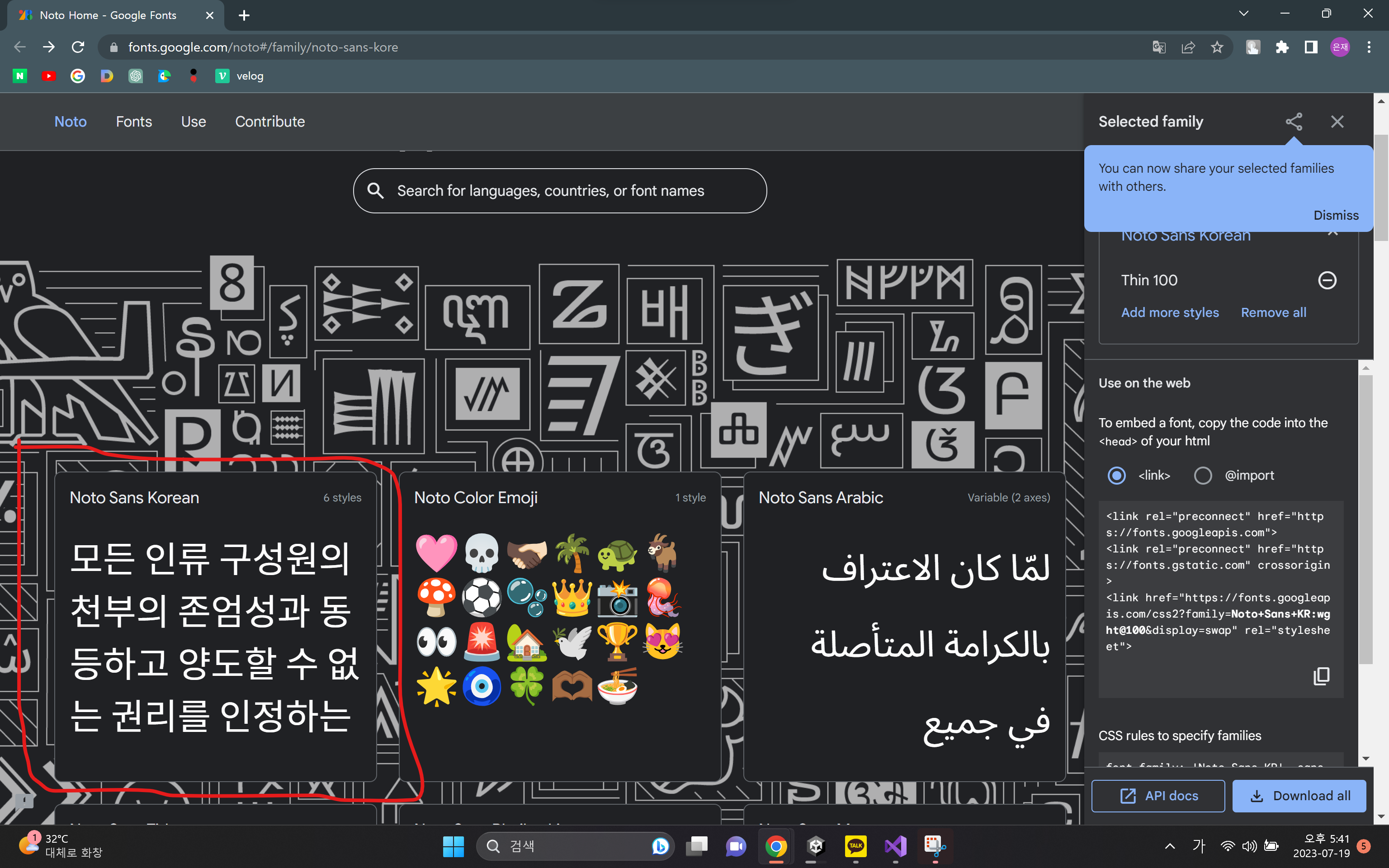
Task: Go forward with the forward arrow
Action: click(49, 47)
